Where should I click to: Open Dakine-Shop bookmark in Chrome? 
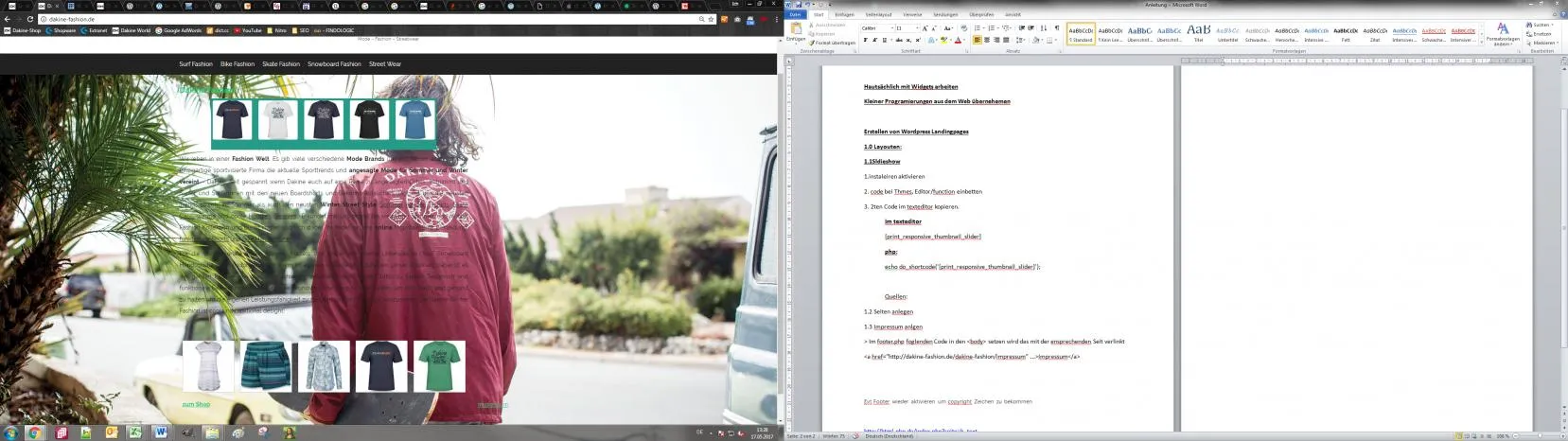tap(22, 30)
